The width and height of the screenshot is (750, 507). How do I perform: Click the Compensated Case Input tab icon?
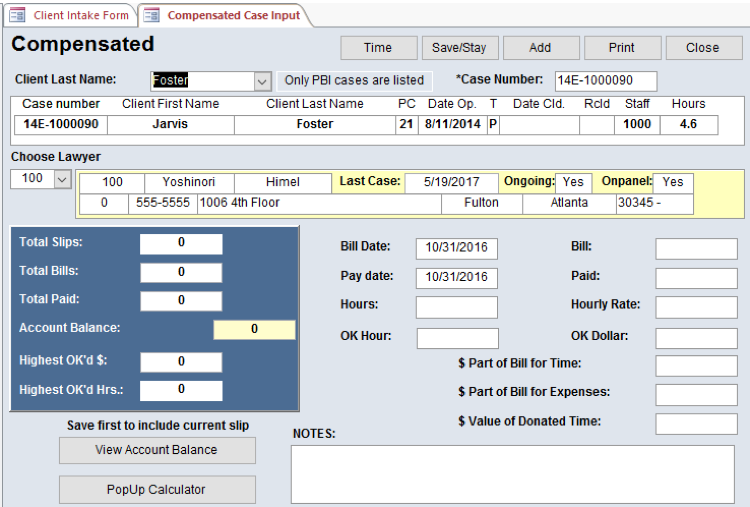[x=151, y=15]
